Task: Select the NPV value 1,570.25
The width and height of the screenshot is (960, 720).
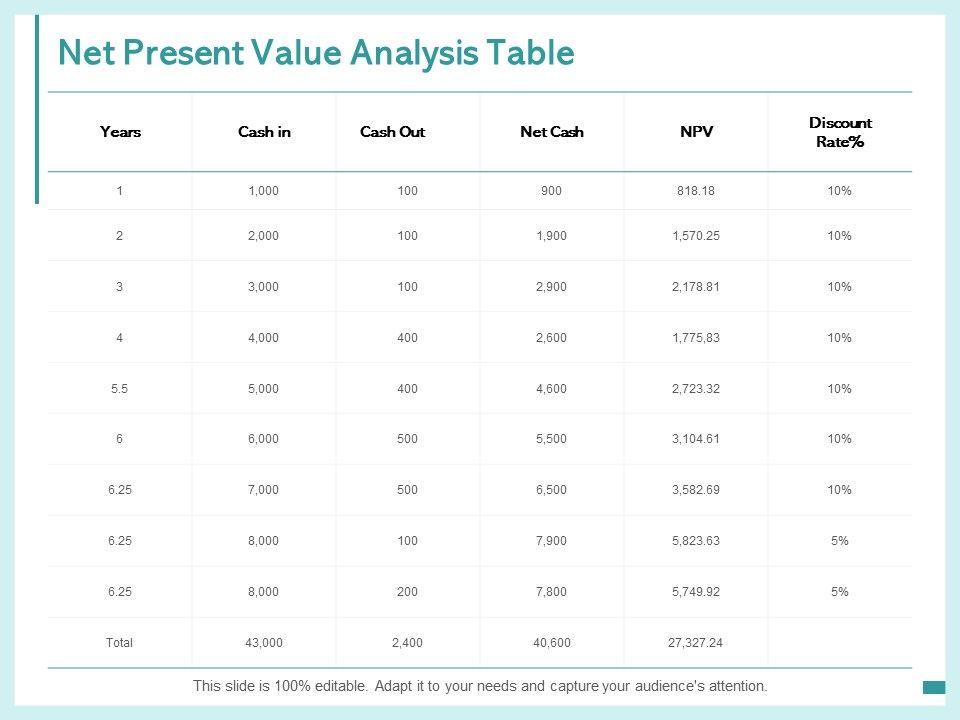Action: point(696,236)
